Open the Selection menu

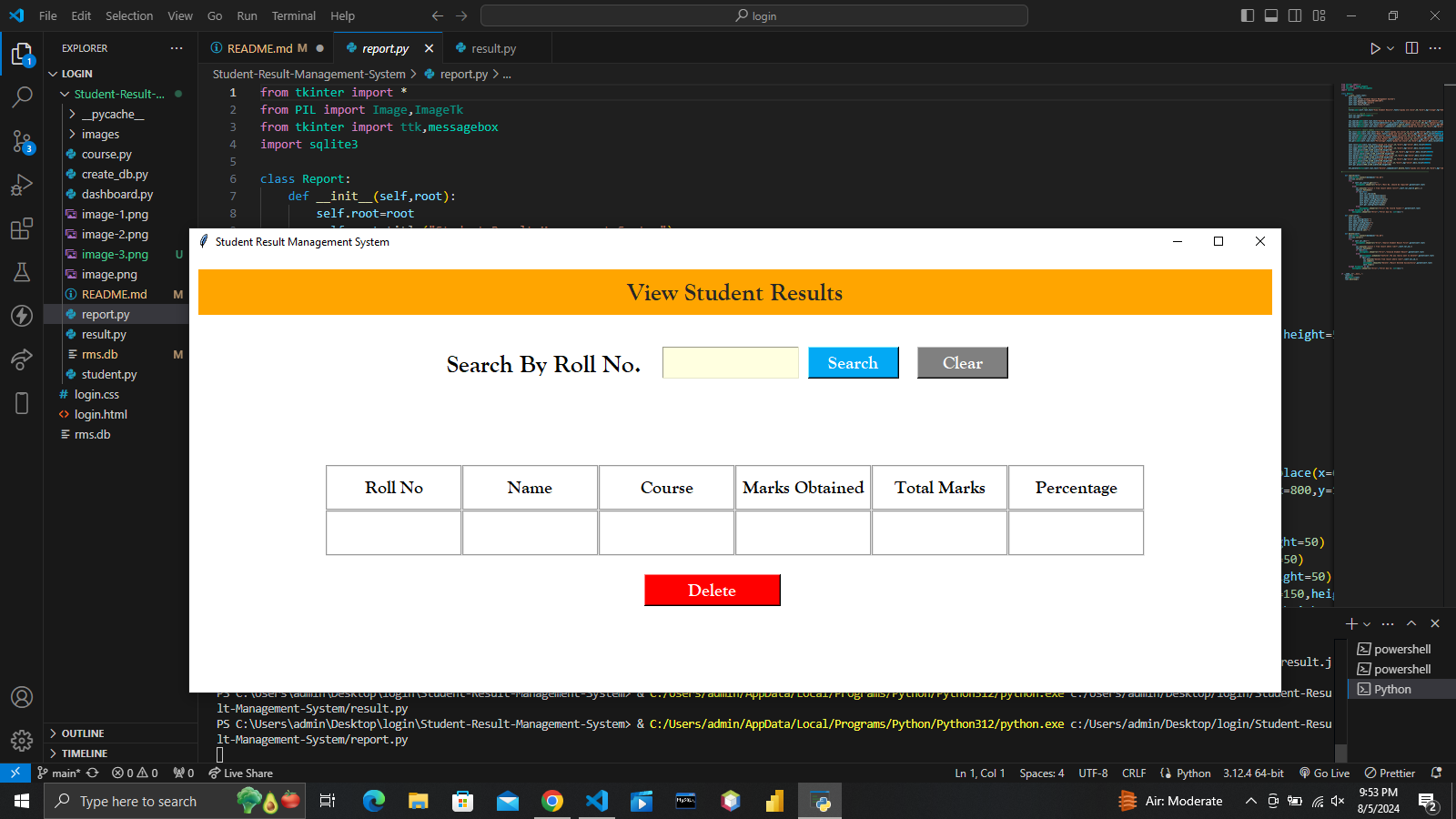(129, 15)
